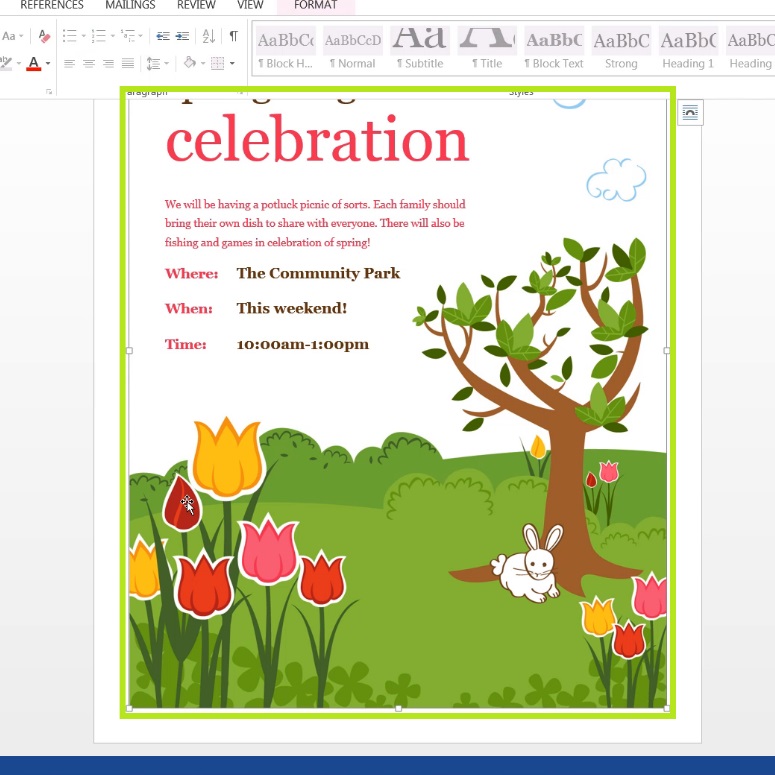The height and width of the screenshot is (775, 775).
Task: Grab the picture's bottom-center sizing handle
Action: (x=398, y=708)
